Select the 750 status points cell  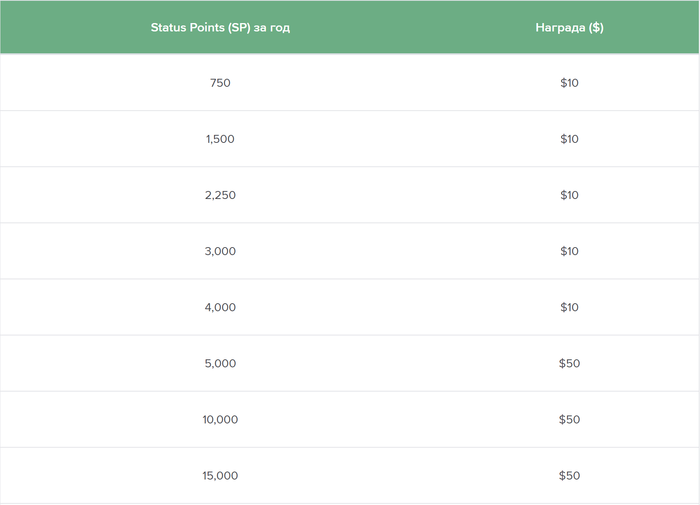pyautogui.click(x=220, y=83)
